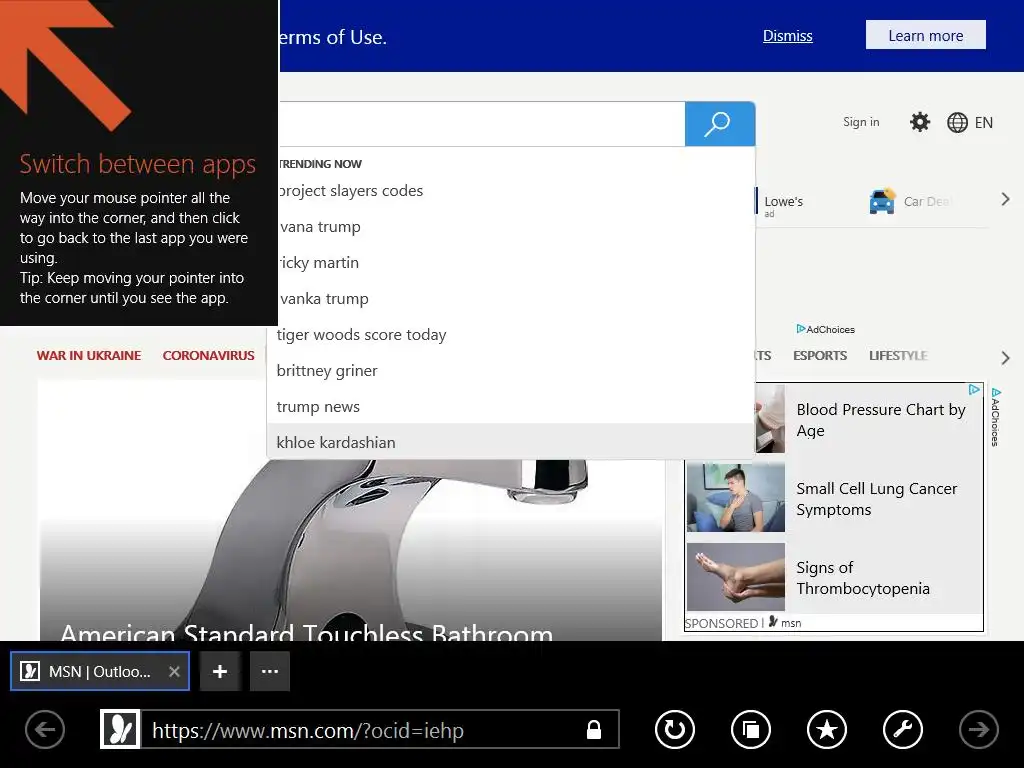Open favorites star icon
The image size is (1024, 768).
(x=827, y=729)
